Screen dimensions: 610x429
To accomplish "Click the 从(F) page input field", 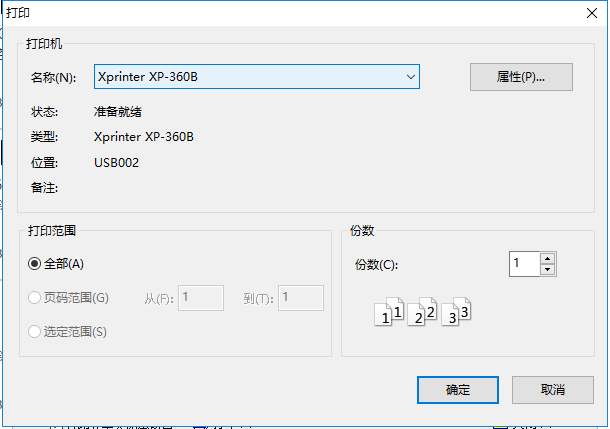I will click(x=201, y=298).
